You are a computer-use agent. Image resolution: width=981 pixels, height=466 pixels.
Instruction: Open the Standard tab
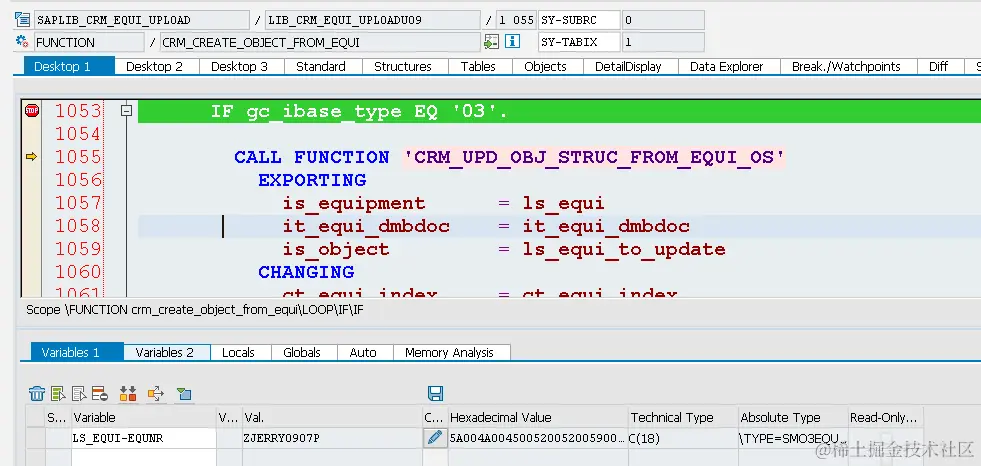click(321, 66)
